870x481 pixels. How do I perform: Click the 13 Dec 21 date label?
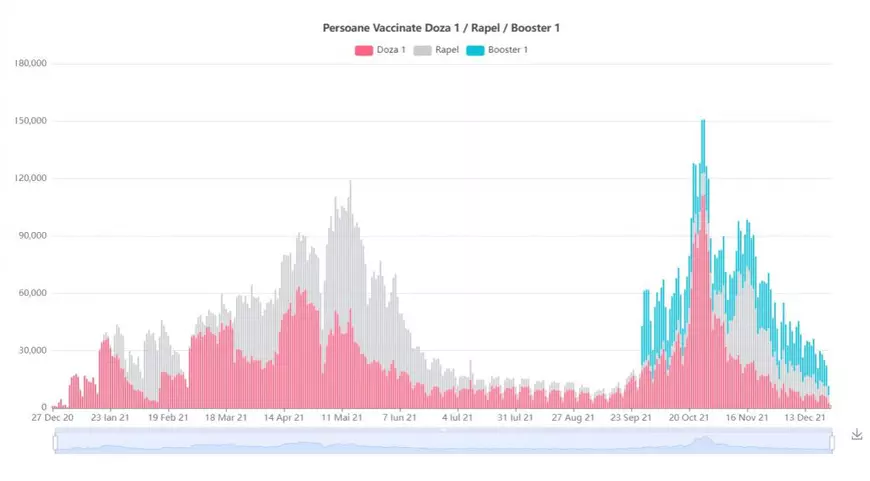coord(804,419)
